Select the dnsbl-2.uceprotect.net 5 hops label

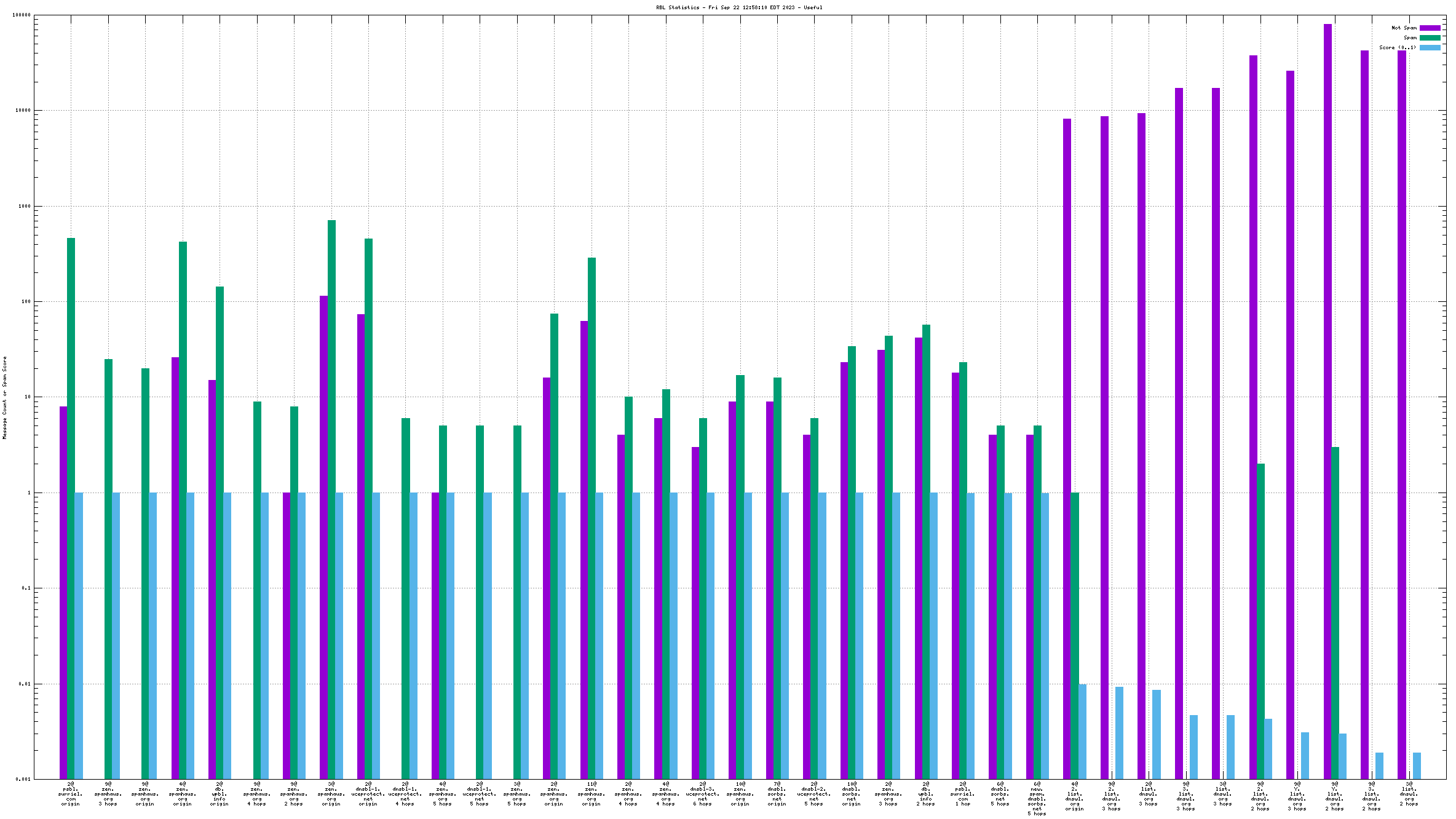(x=814, y=794)
